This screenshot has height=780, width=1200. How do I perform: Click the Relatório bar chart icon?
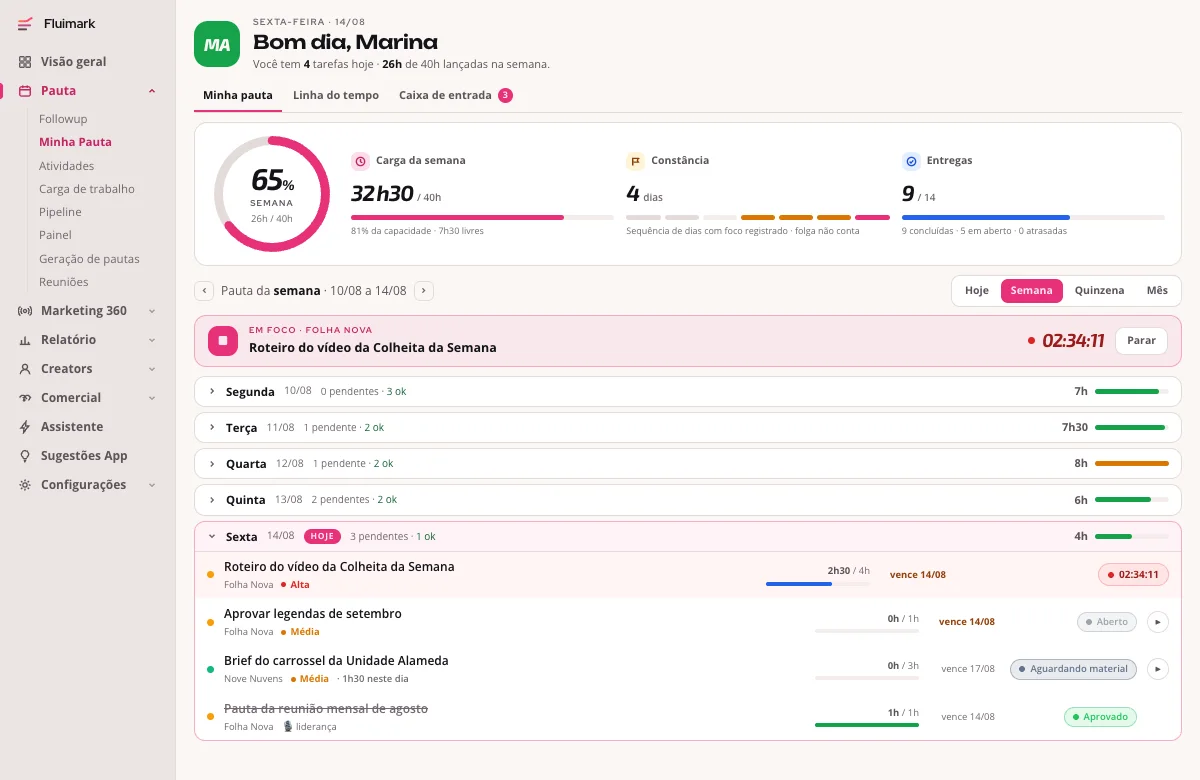click(25, 340)
